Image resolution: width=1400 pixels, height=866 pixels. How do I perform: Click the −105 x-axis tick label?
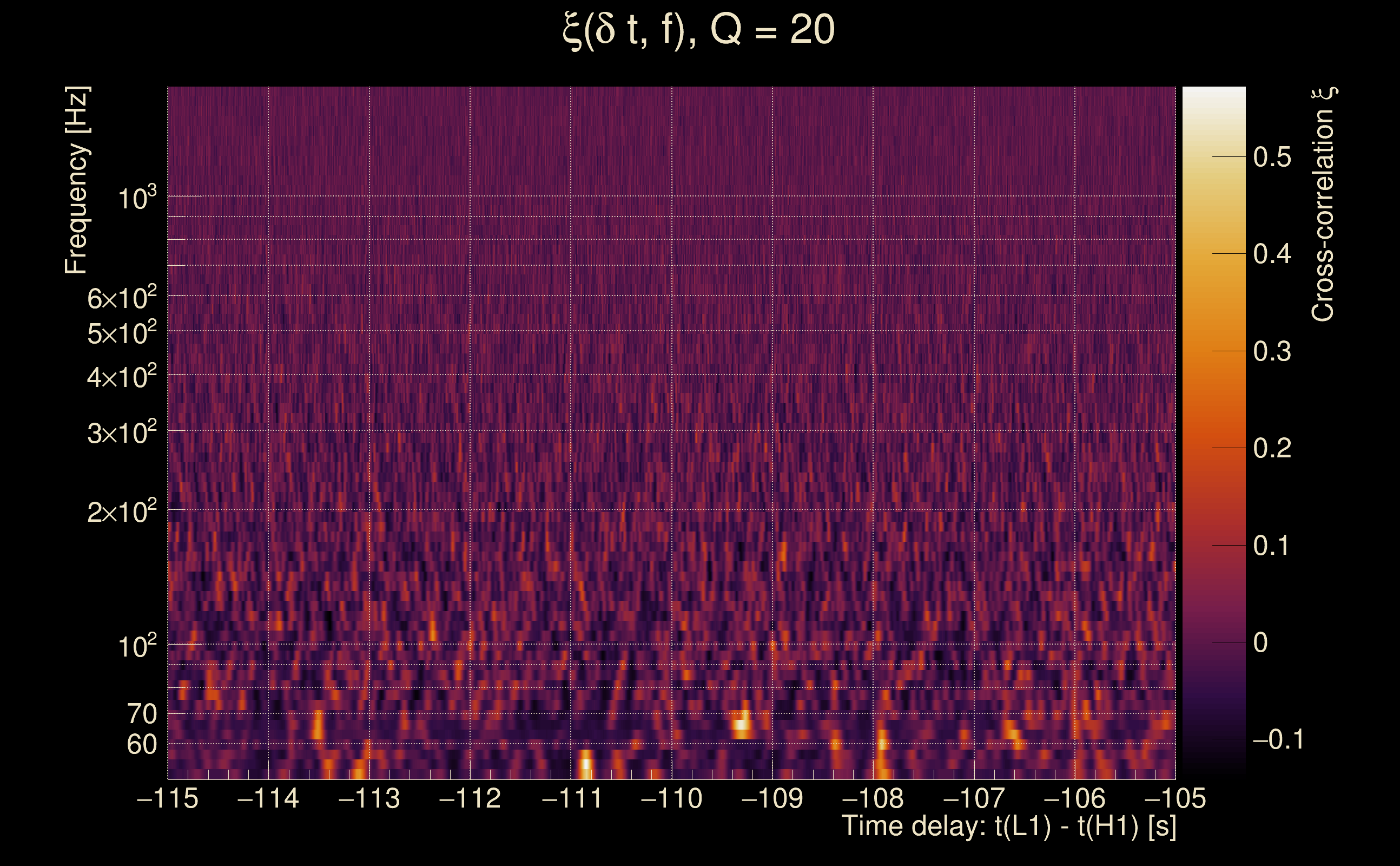click(x=1175, y=798)
